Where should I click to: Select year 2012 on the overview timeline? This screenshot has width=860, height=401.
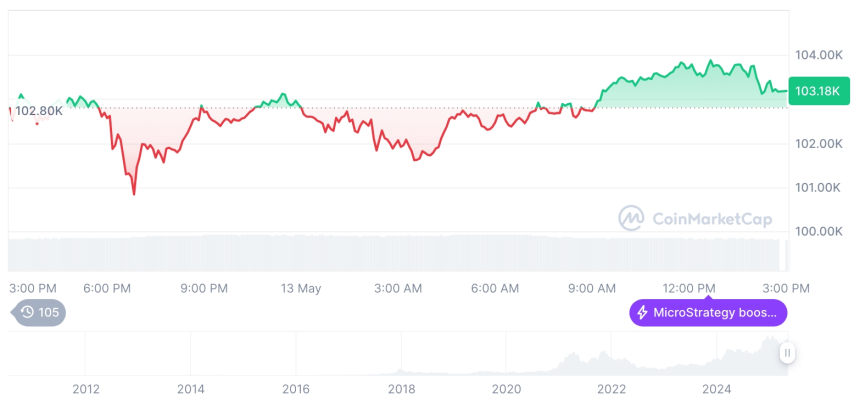click(85, 389)
